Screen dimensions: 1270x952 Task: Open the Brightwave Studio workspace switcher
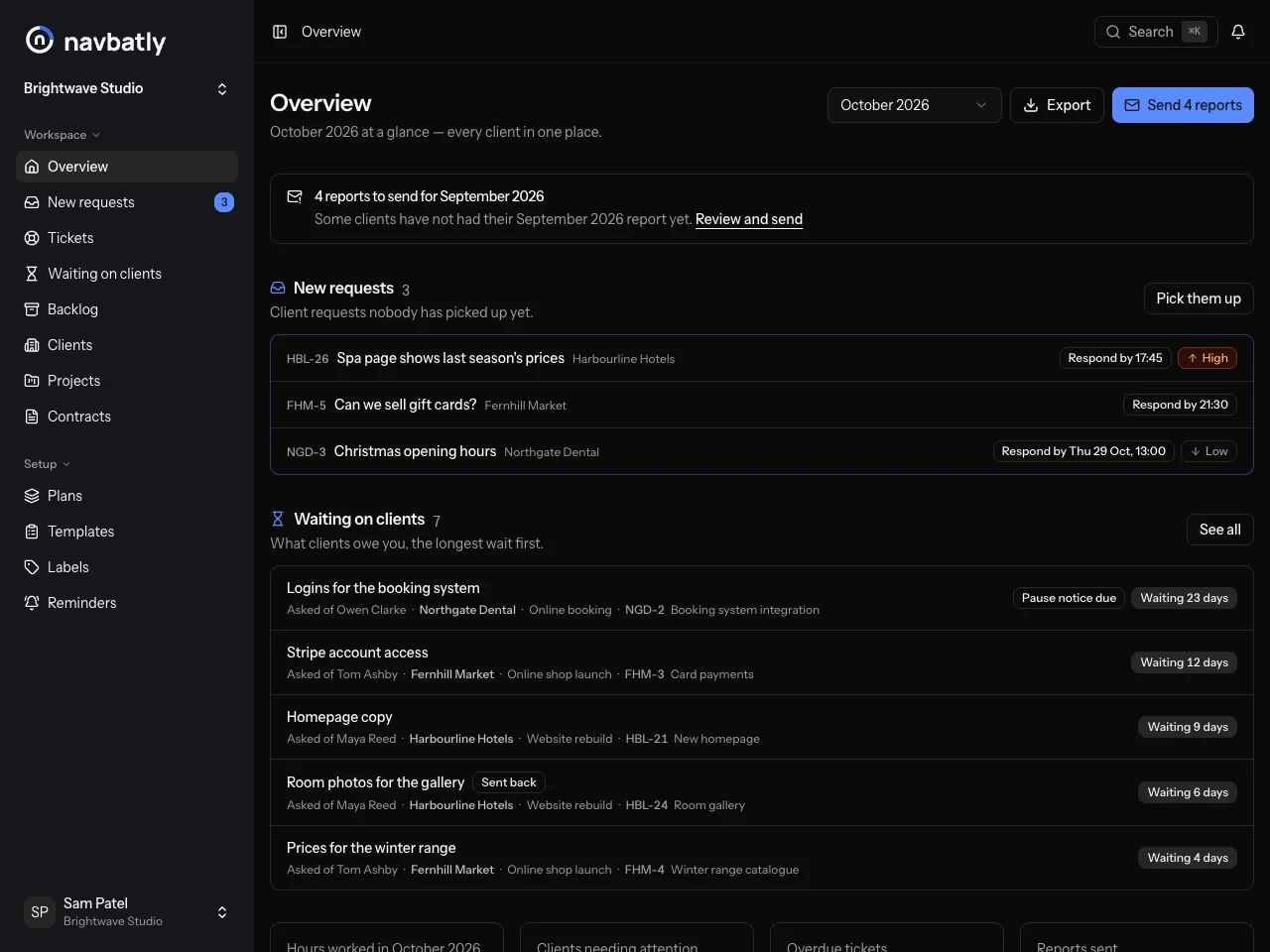click(x=127, y=88)
